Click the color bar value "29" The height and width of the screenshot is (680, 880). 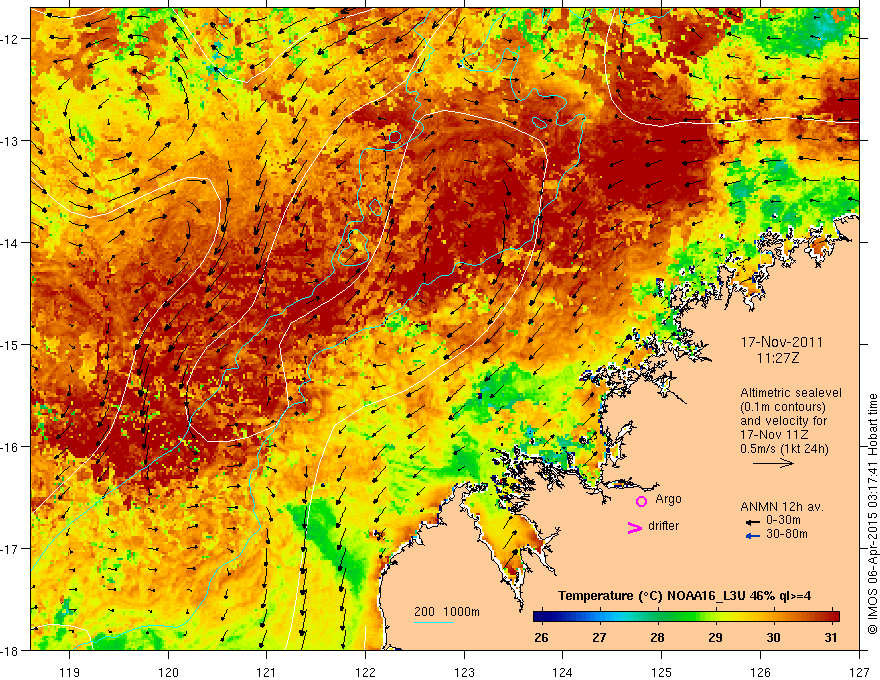pos(715,637)
